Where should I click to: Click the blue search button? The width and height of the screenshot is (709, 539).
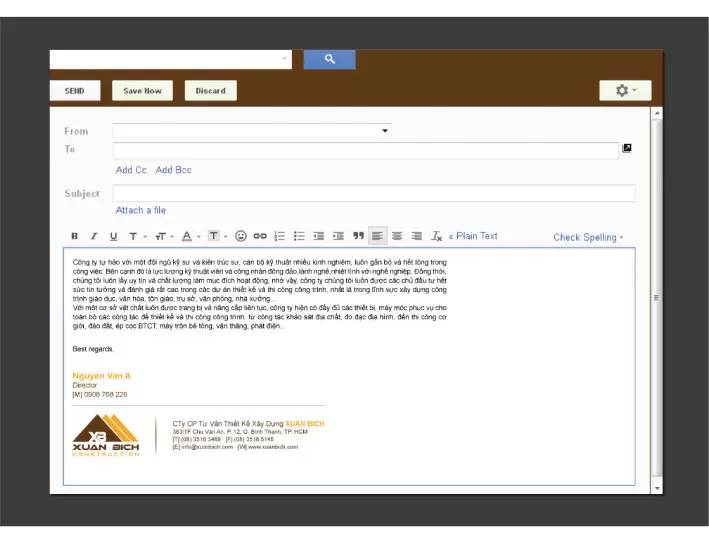[x=329, y=60]
